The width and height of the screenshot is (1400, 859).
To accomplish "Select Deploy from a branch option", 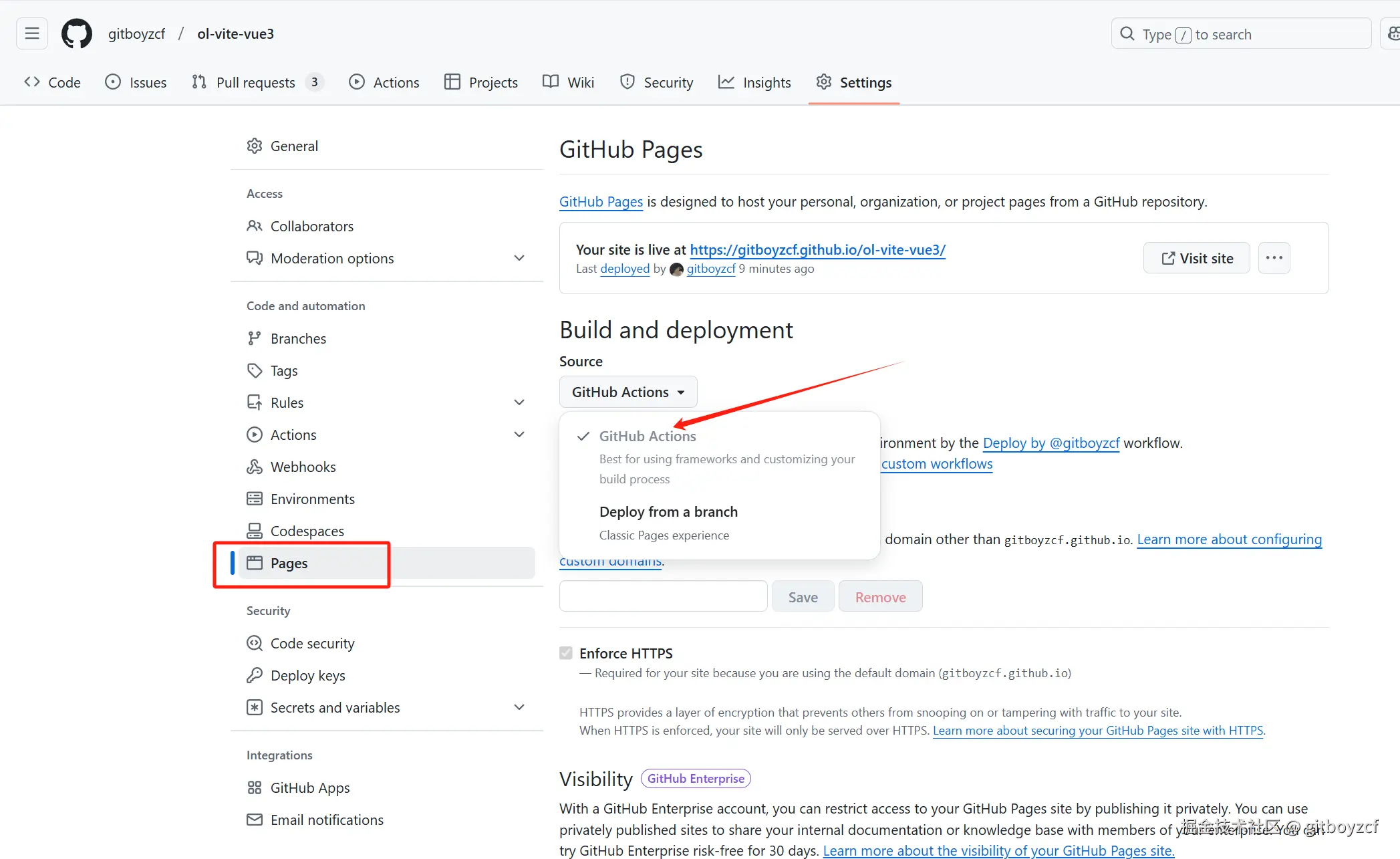I will 668,512.
